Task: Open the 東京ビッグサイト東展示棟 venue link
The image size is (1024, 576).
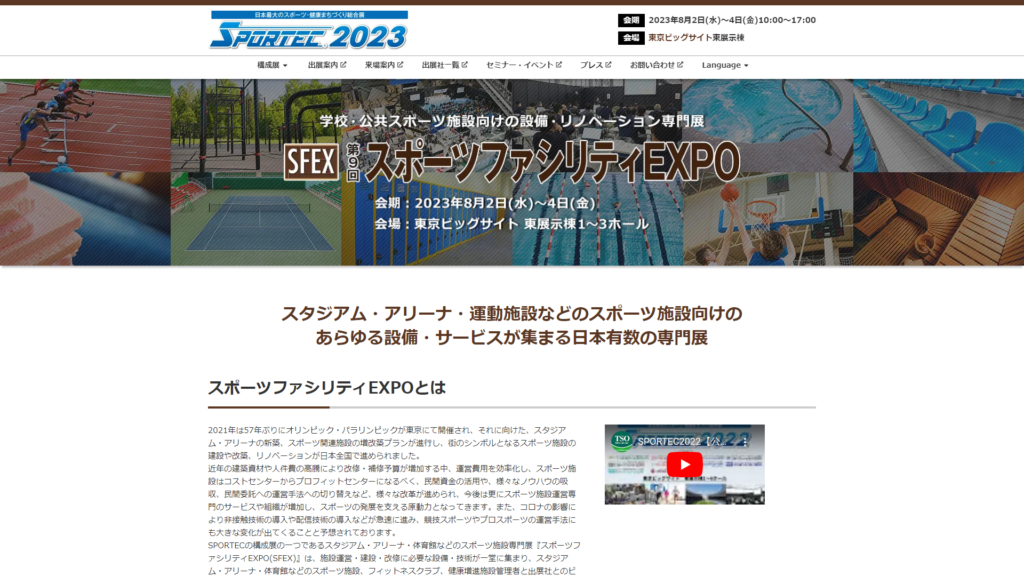Action: tap(696, 38)
